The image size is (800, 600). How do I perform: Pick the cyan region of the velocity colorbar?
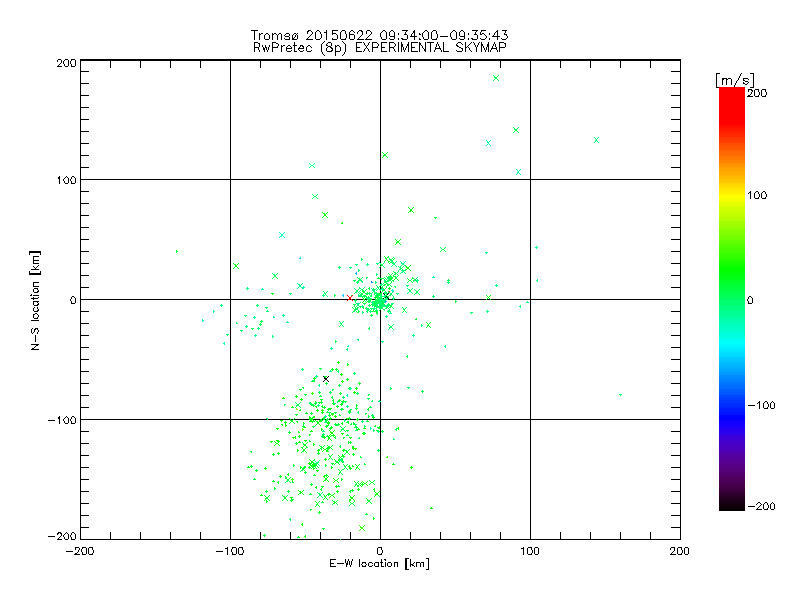pyautogui.click(x=732, y=344)
